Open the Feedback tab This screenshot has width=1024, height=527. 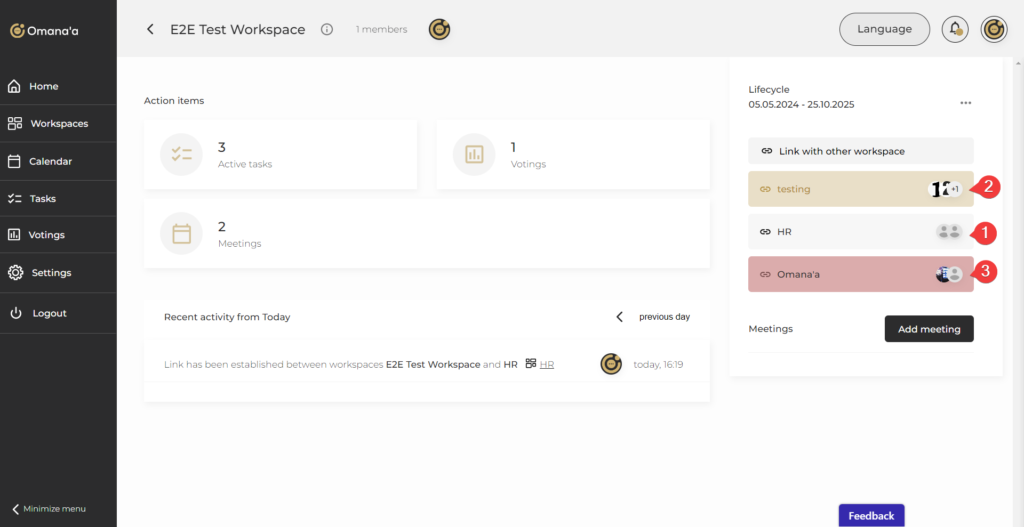tap(871, 516)
